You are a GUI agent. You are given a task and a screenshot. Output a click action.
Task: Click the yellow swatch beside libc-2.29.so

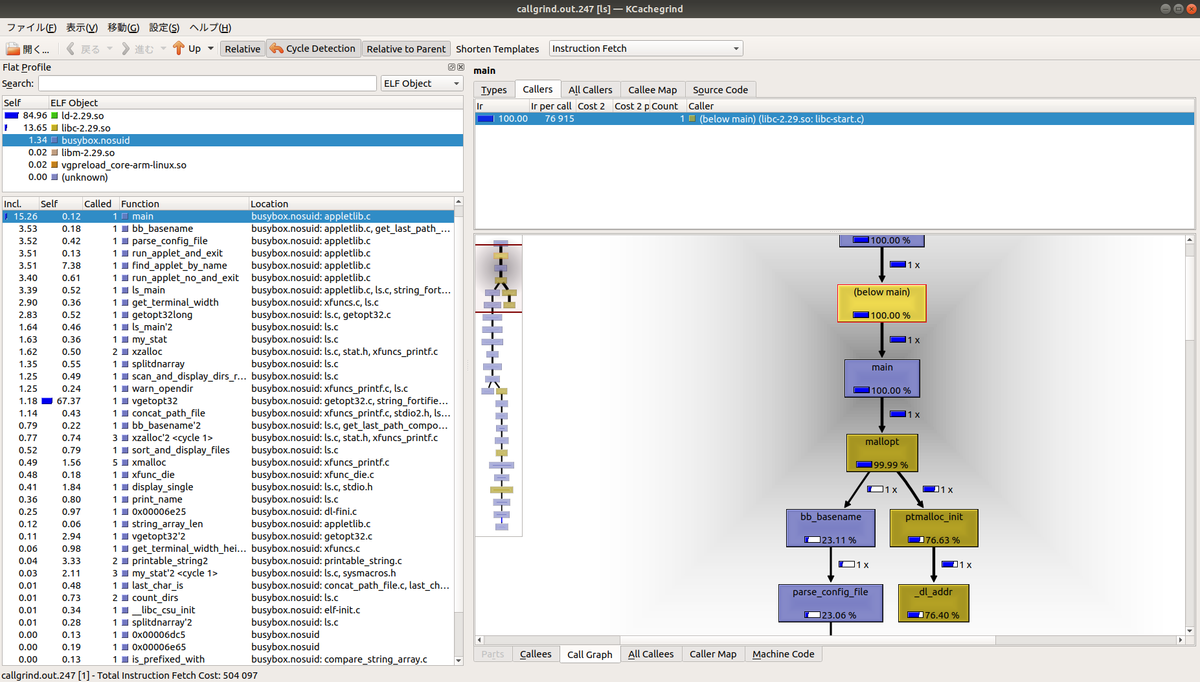(x=55, y=128)
